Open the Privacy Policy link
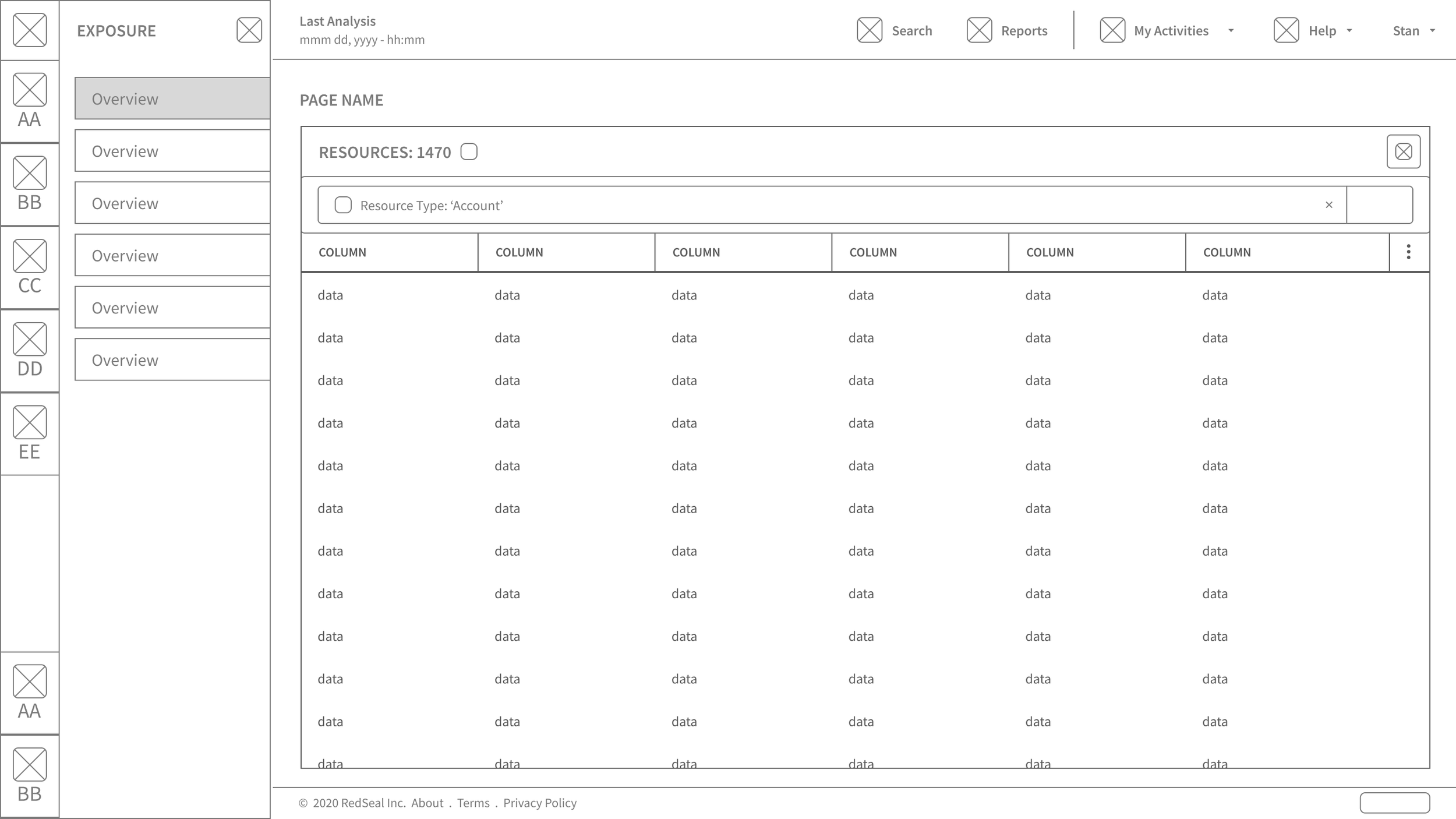 (x=539, y=803)
